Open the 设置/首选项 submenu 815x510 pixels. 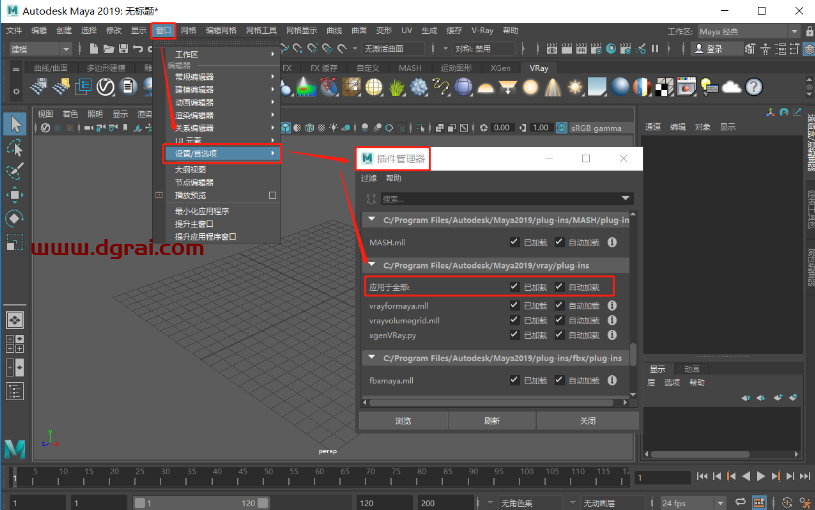pyautogui.click(x=222, y=153)
